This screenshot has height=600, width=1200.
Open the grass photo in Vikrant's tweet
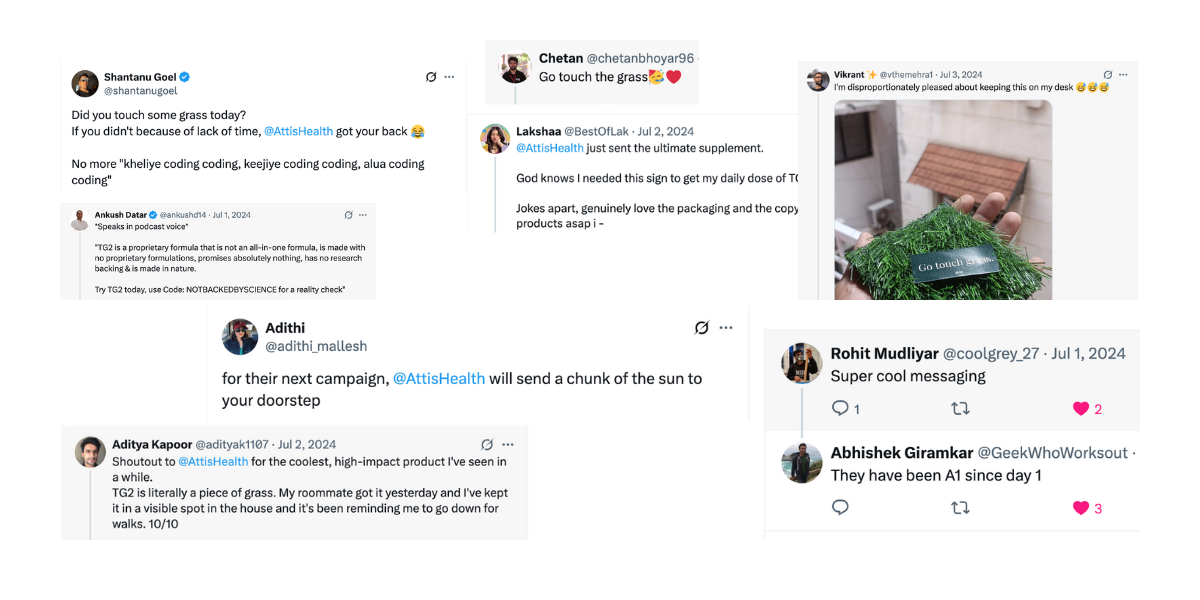pos(943,199)
